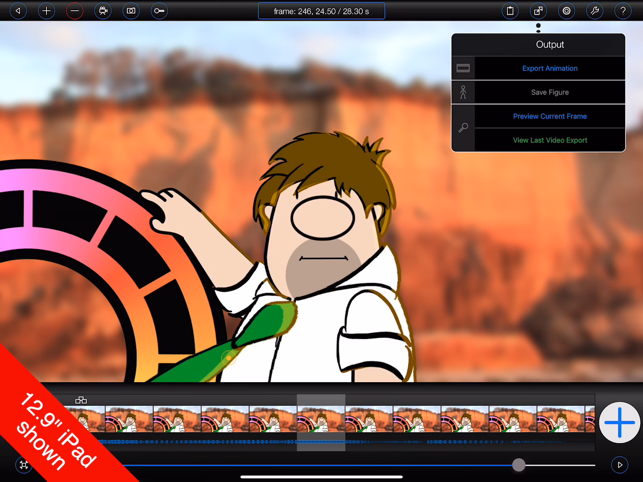Click the photo camera icon in toolbar

click(131, 11)
